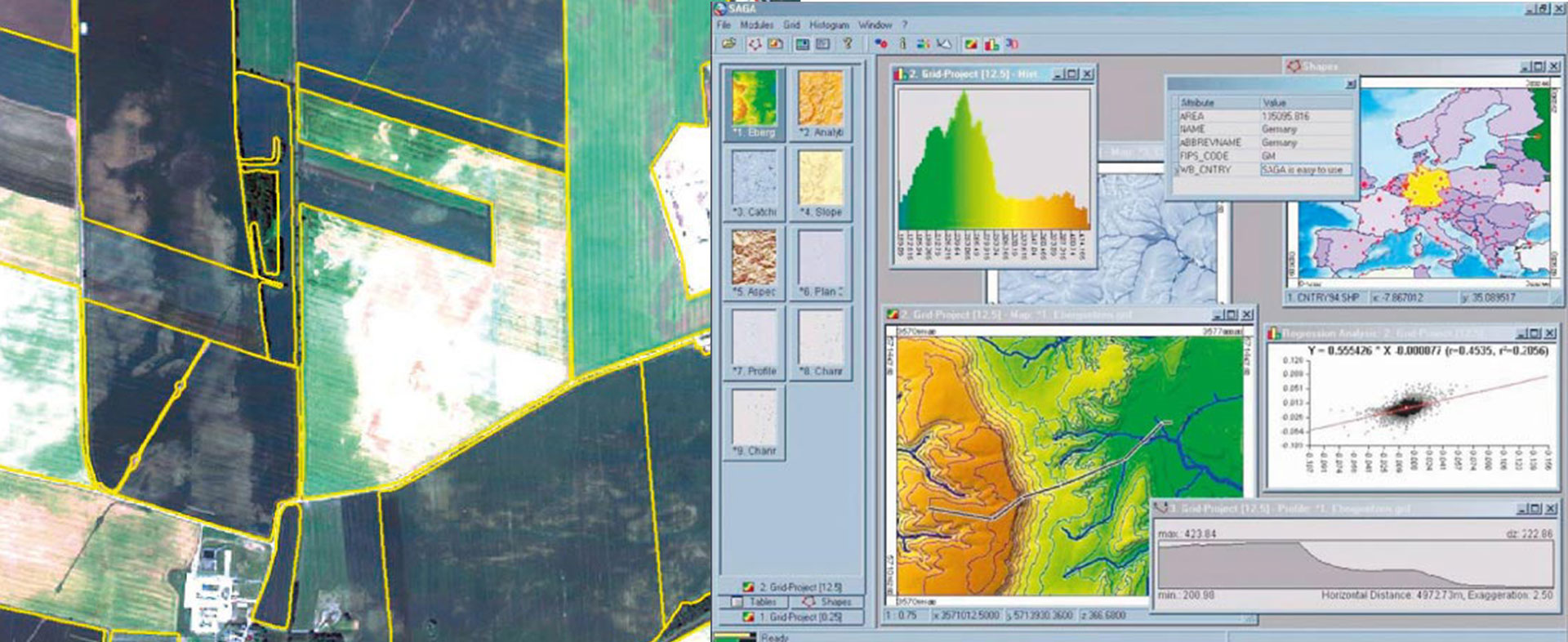Open the Histogram menu
Image resolution: width=1568 pixels, height=642 pixels.
829,25
